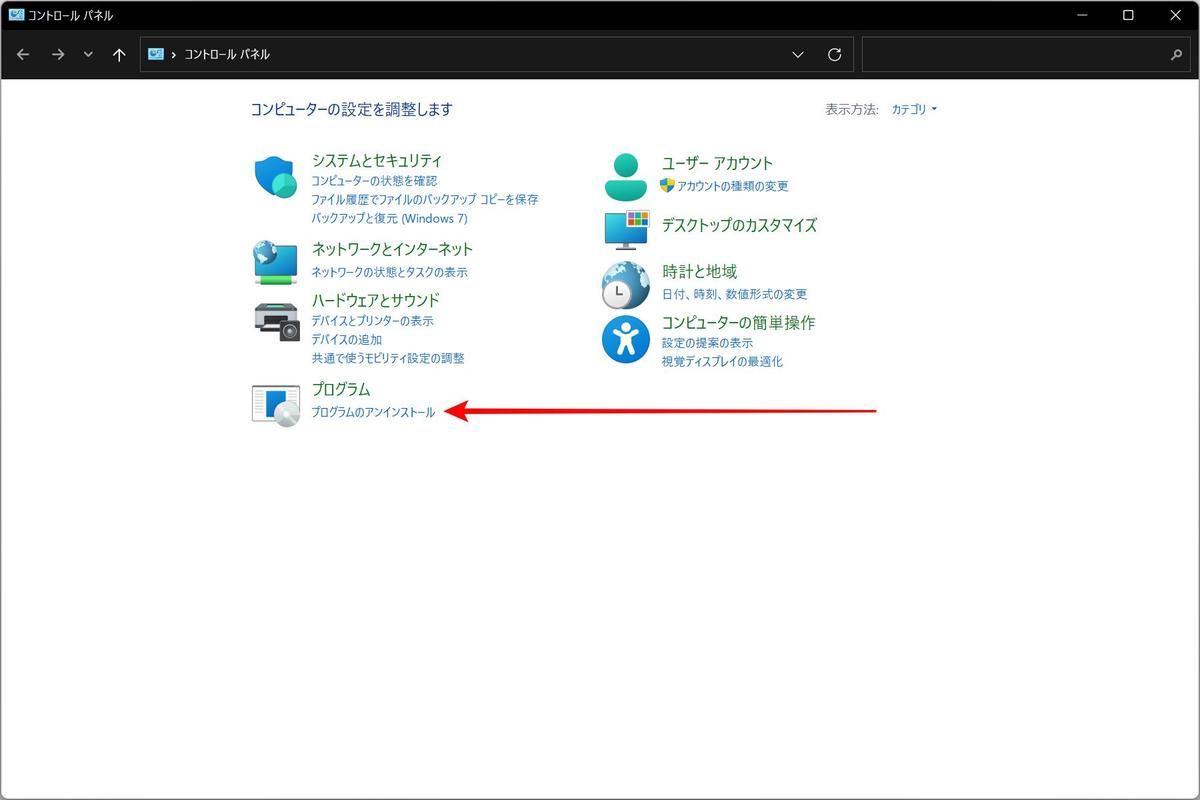Image resolution: width=1200 pixels, height=800 pixels.
Task: Open the カテゴリ view mode dropdown
Action: point(914,110)
